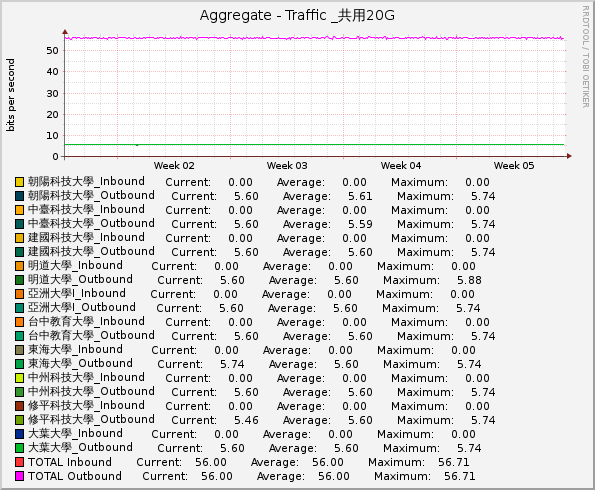This screenshot has width=595, height=490.
Task: Click the red TOTAL Inbound swatch
Action: pyautogui.click(x=19, y=462)
